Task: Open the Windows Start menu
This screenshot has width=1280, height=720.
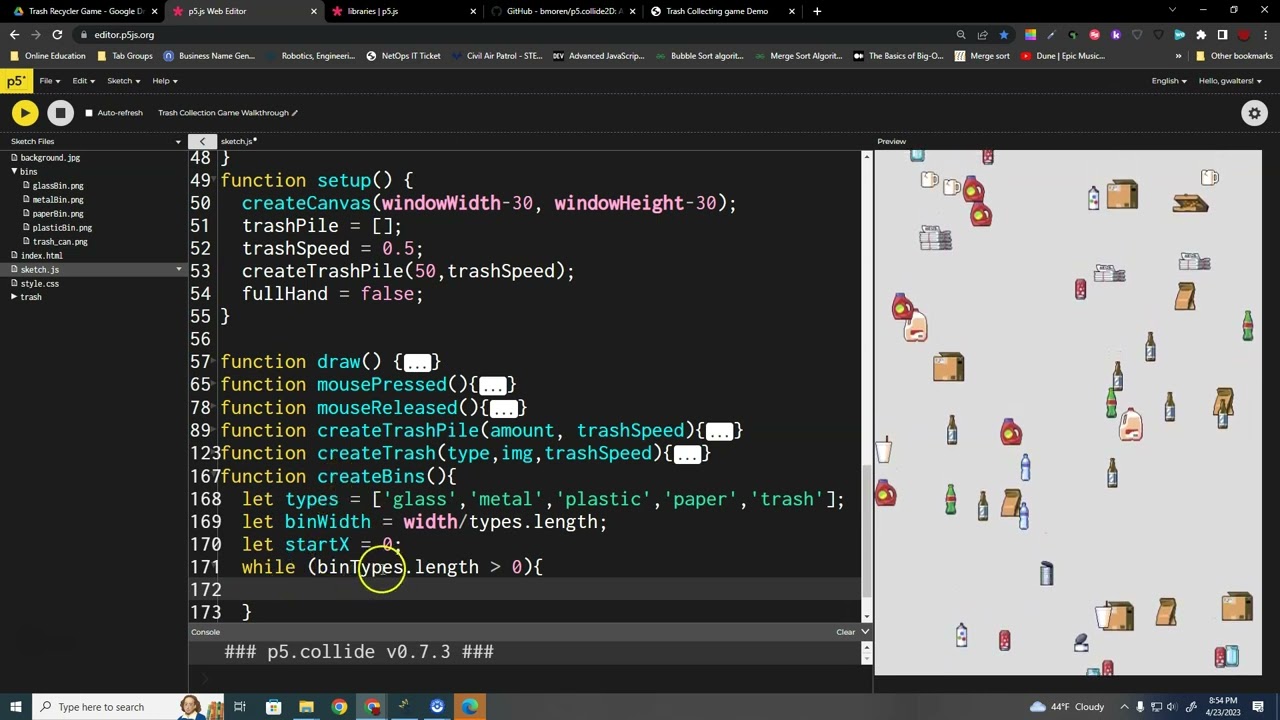Action: click(x=18, y=707)
